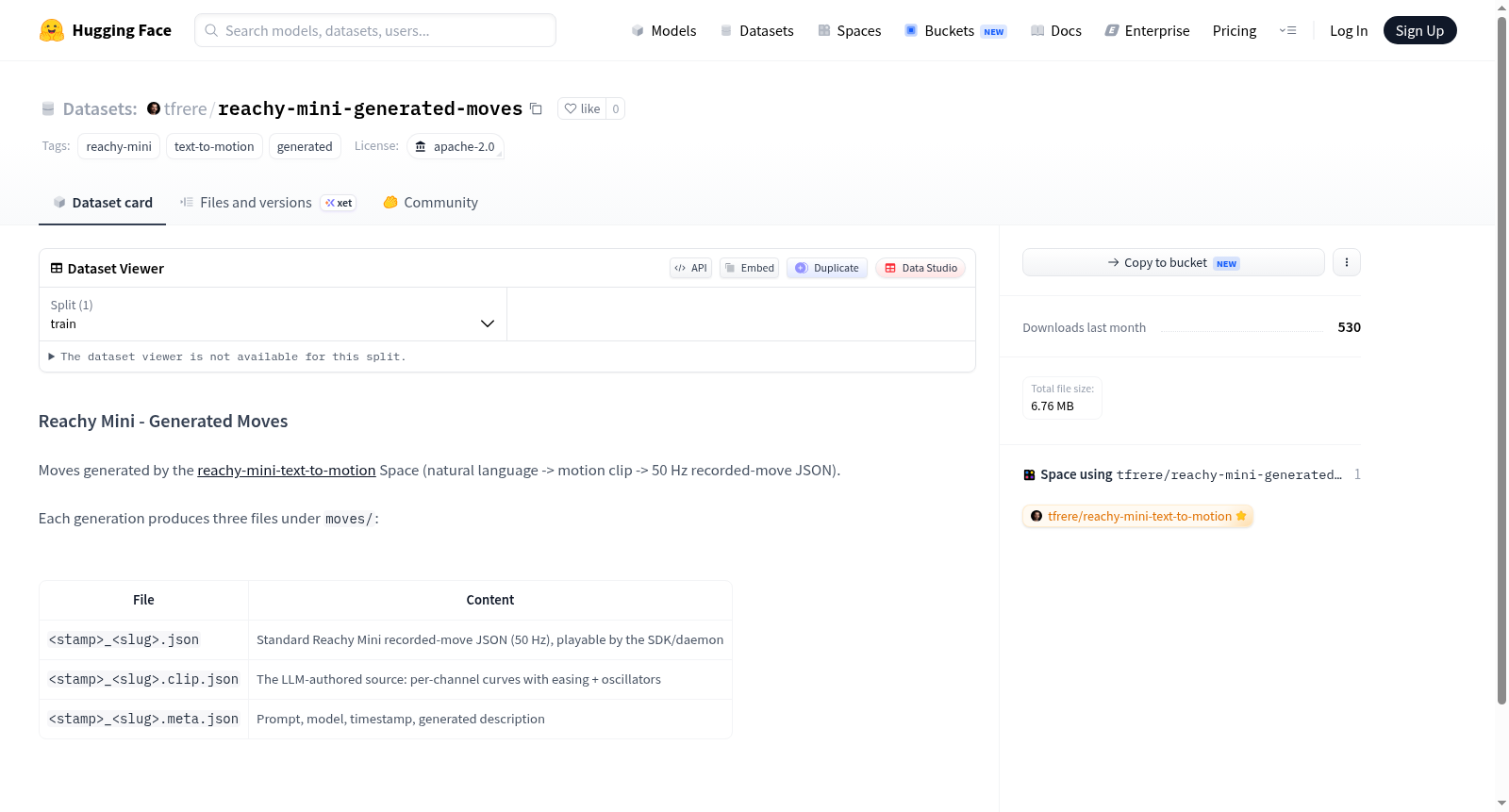Click the 'Prompt, model, timestamp, generated description' cell
The image size is (1509, 812).
[x=490, y=719]
